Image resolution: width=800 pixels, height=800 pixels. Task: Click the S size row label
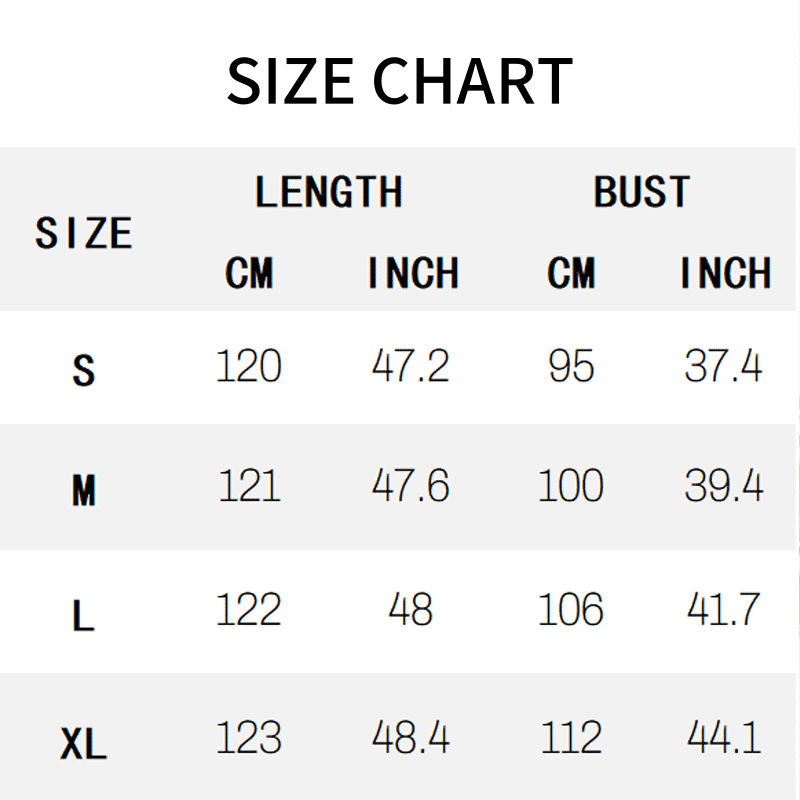[84, 370]
